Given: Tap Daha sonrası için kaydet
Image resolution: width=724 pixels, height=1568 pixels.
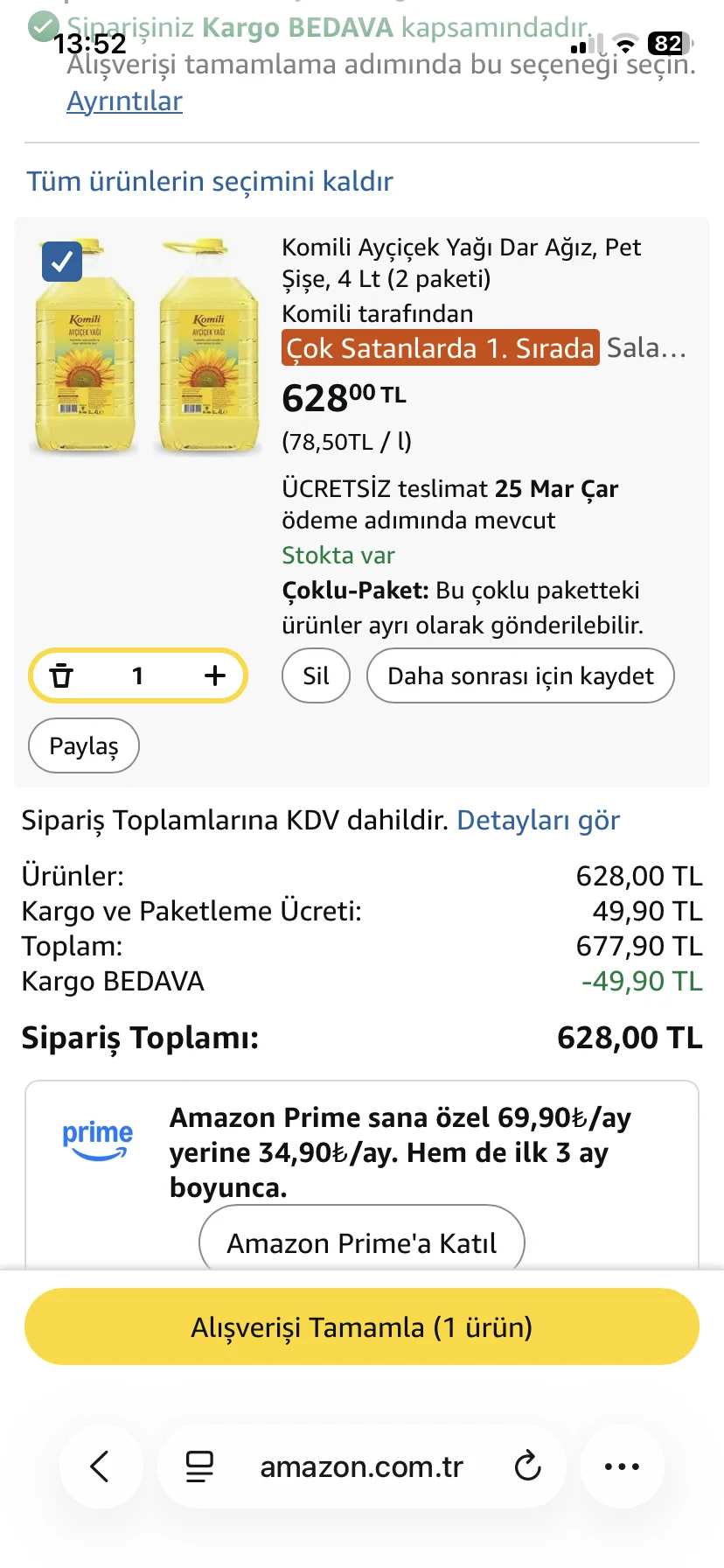Looking at the screenshot, I should pyautogui.click(x=520, y=675).
